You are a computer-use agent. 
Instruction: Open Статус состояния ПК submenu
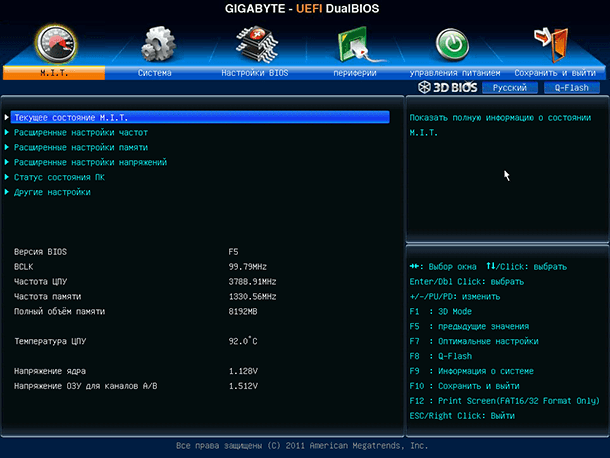[x=59, y=177]
